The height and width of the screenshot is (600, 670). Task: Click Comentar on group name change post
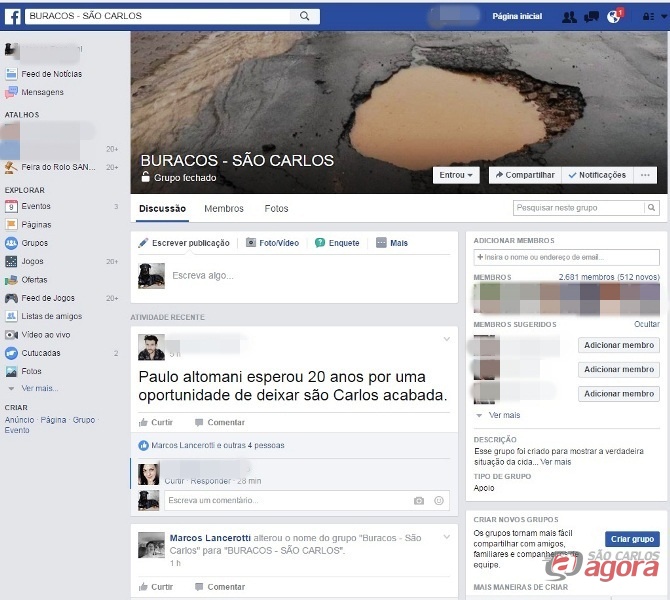coord(220,587)
